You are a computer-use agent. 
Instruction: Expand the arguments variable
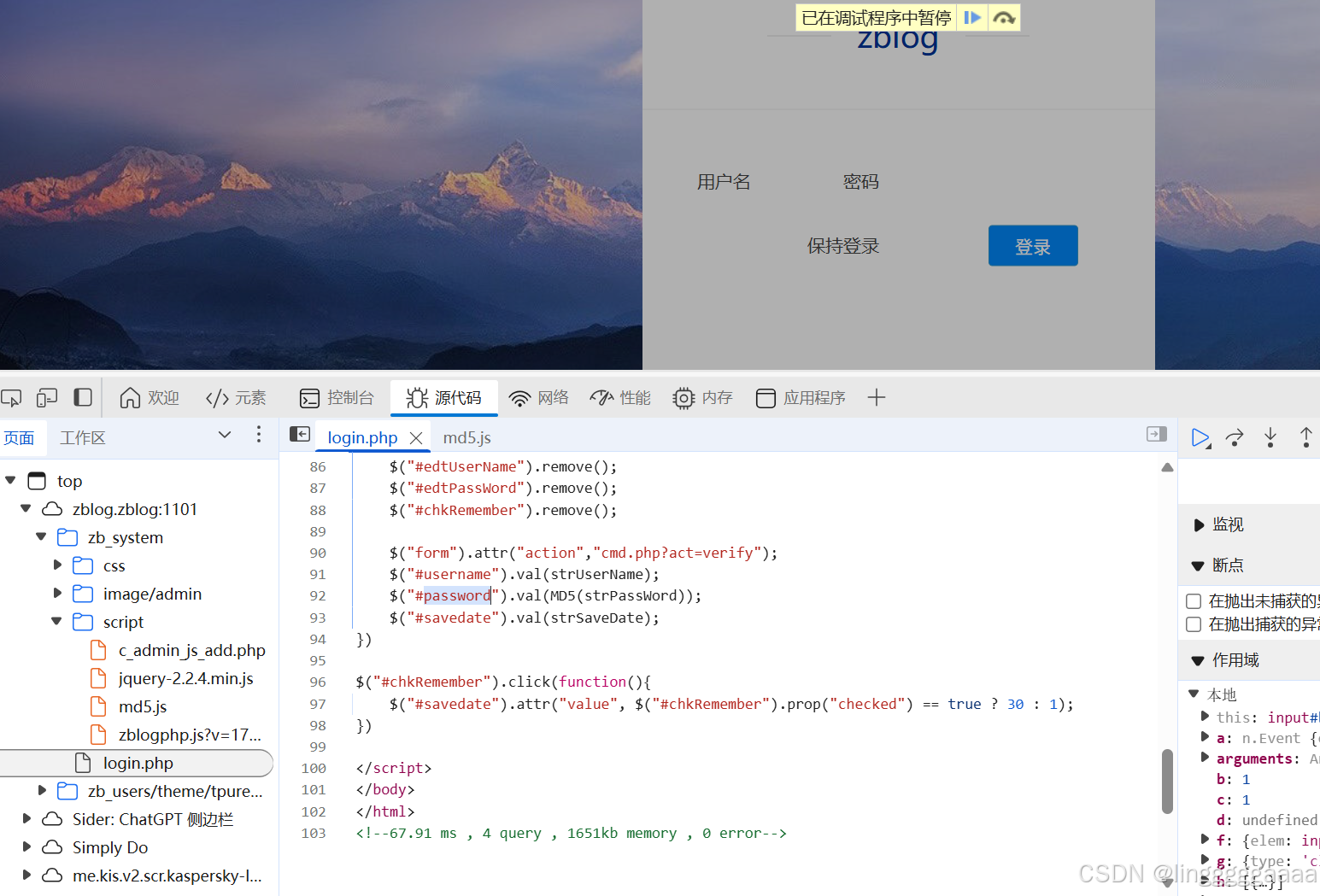pos(1206,758)
